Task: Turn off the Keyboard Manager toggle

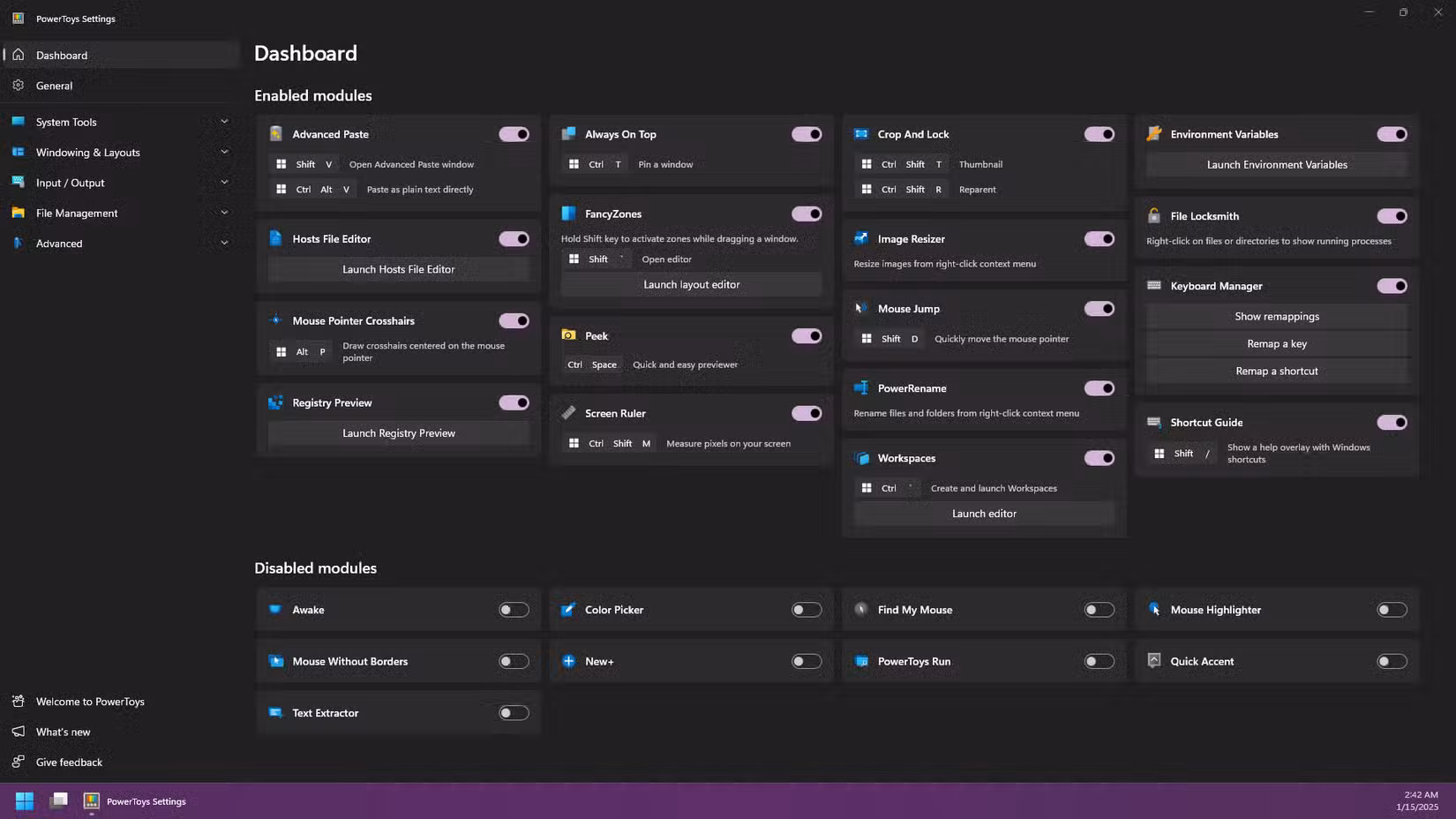Action: point(1392,286)
